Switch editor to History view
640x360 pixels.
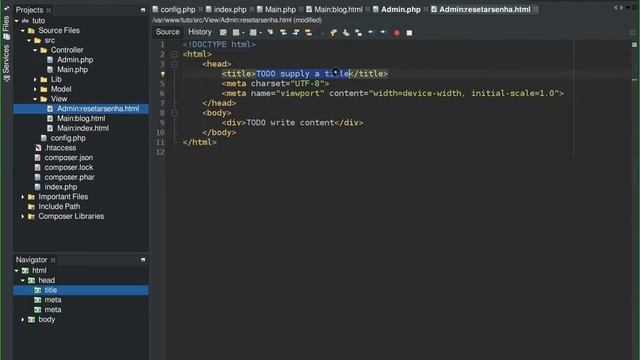pos(200,32)
